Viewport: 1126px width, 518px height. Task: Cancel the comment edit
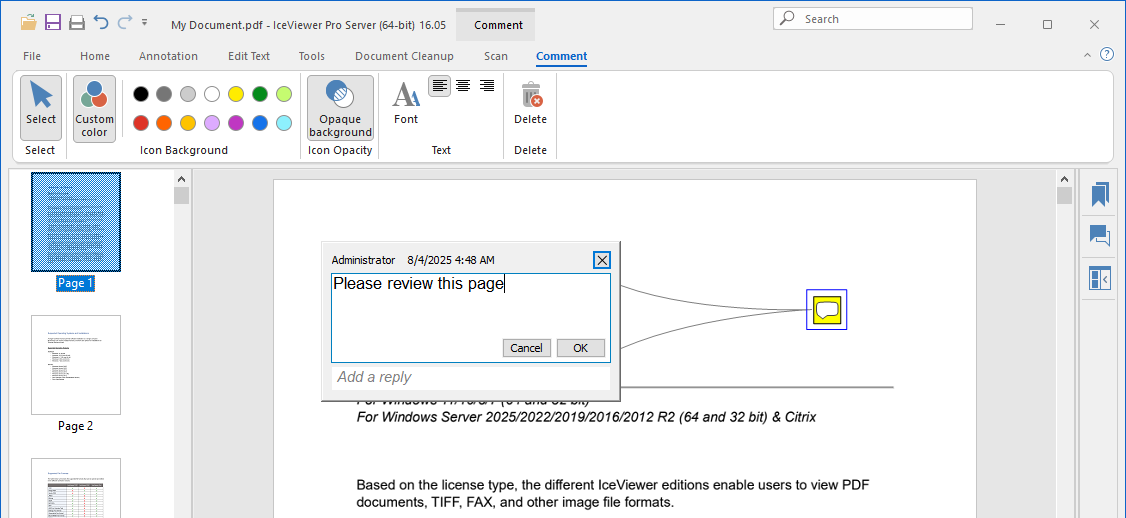click(x=526, y=348)
